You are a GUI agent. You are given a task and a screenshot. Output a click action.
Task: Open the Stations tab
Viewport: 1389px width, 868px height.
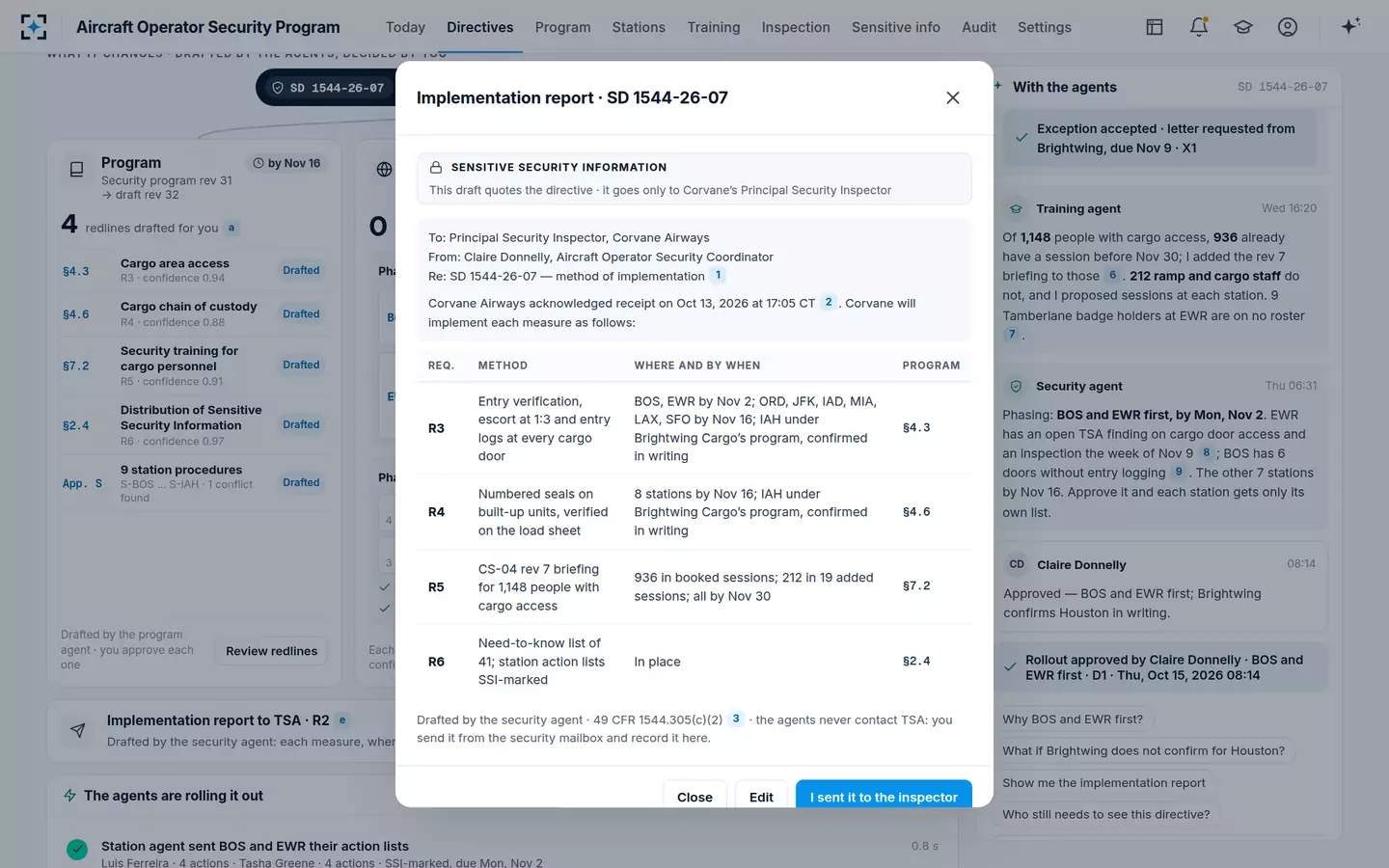639,27
